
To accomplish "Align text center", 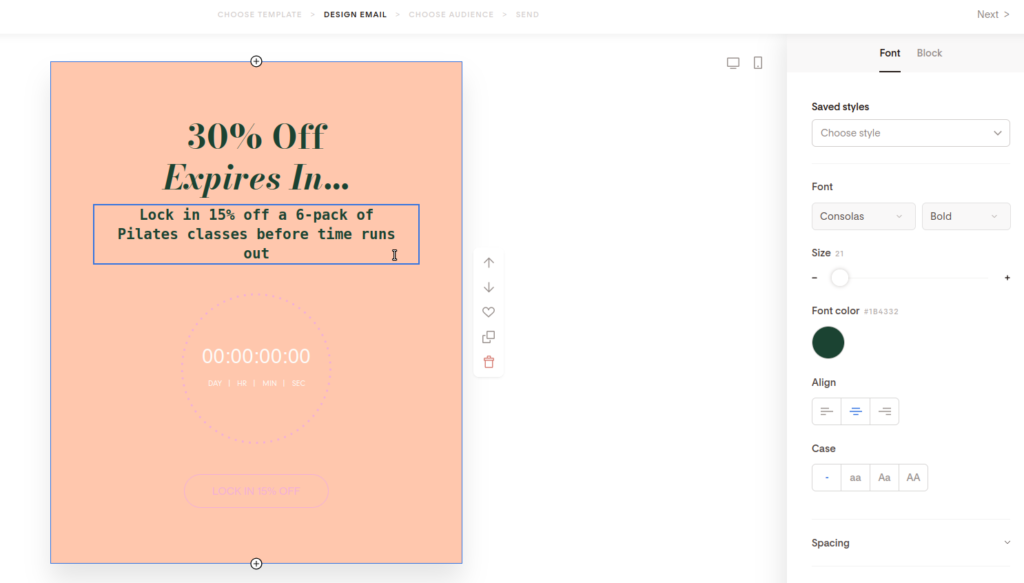I will coord(856,411).
